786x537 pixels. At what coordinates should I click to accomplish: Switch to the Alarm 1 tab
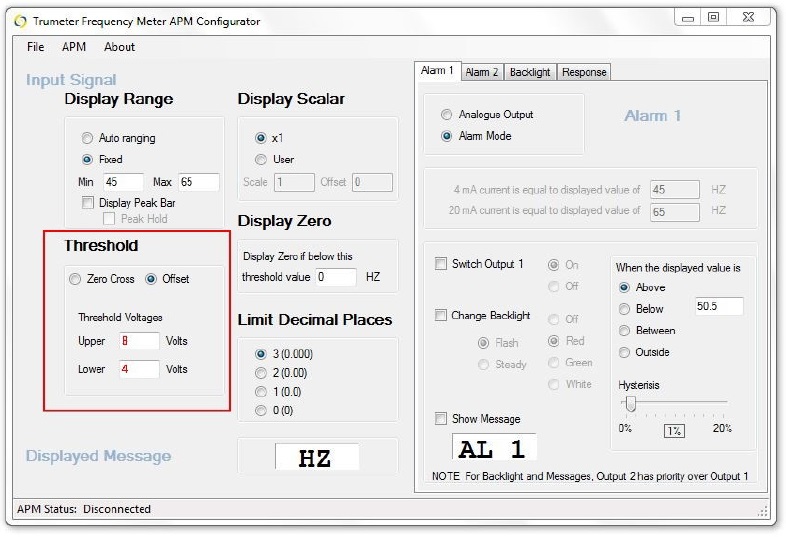[x=437, y=71]
